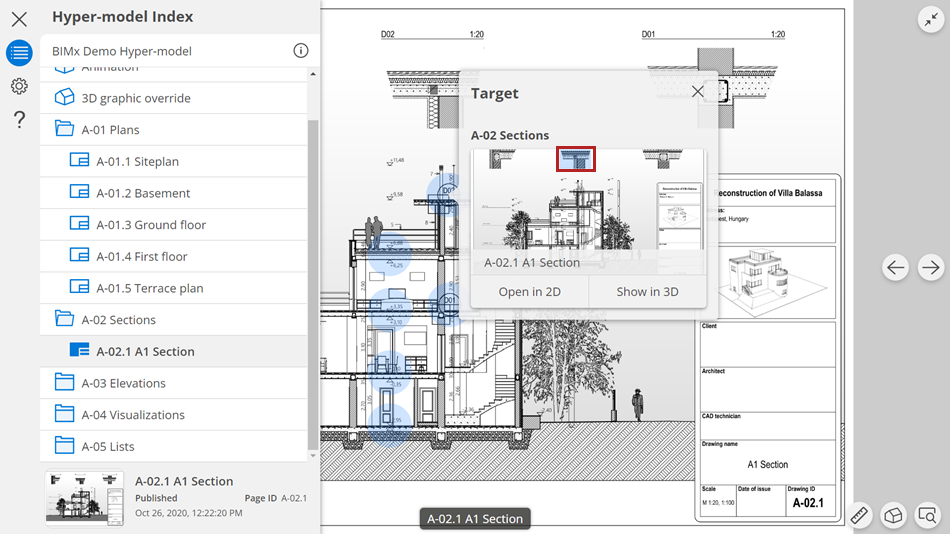Switch to 3D model cube icon
The height and width of the screenshot is (534, 950).
tap(893, 515)
